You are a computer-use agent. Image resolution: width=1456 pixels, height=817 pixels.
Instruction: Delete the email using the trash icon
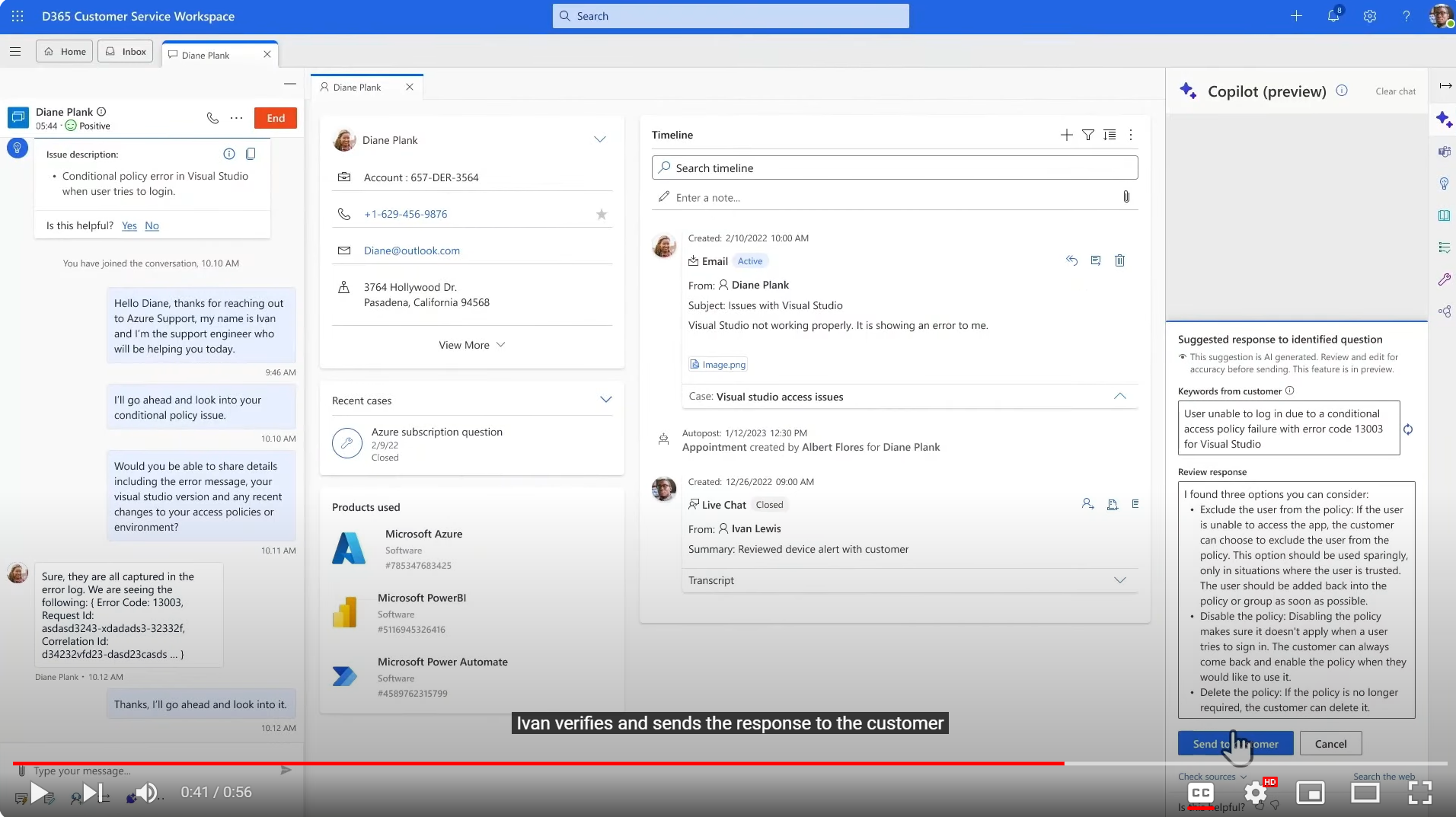(1119, 260)
